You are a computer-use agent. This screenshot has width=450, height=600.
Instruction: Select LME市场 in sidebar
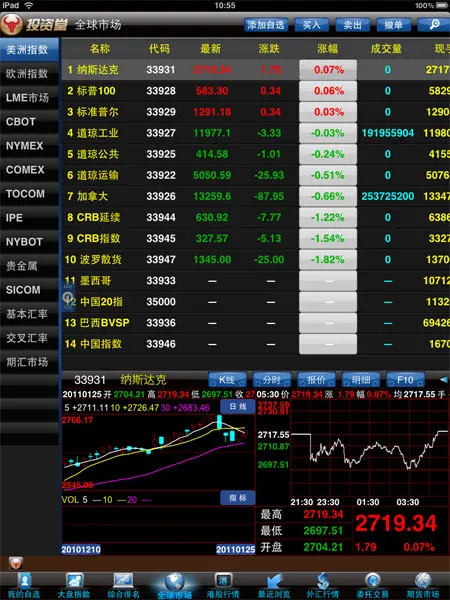click(x=29, y=98)
